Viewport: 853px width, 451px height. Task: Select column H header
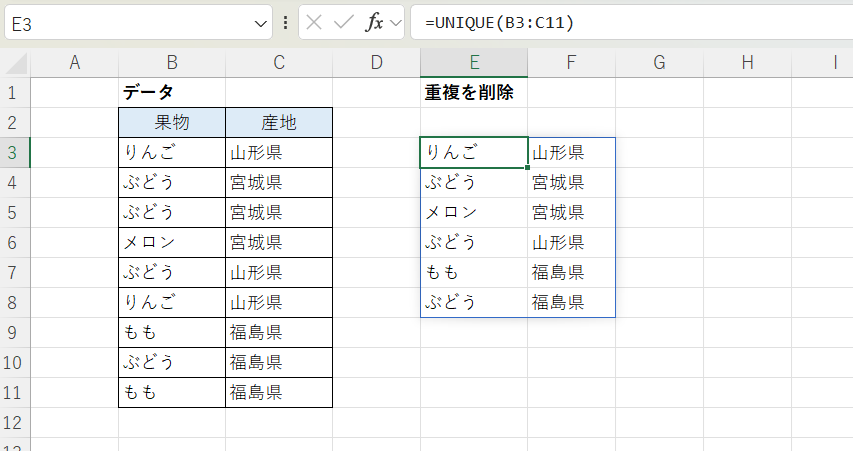coord(747,63)
